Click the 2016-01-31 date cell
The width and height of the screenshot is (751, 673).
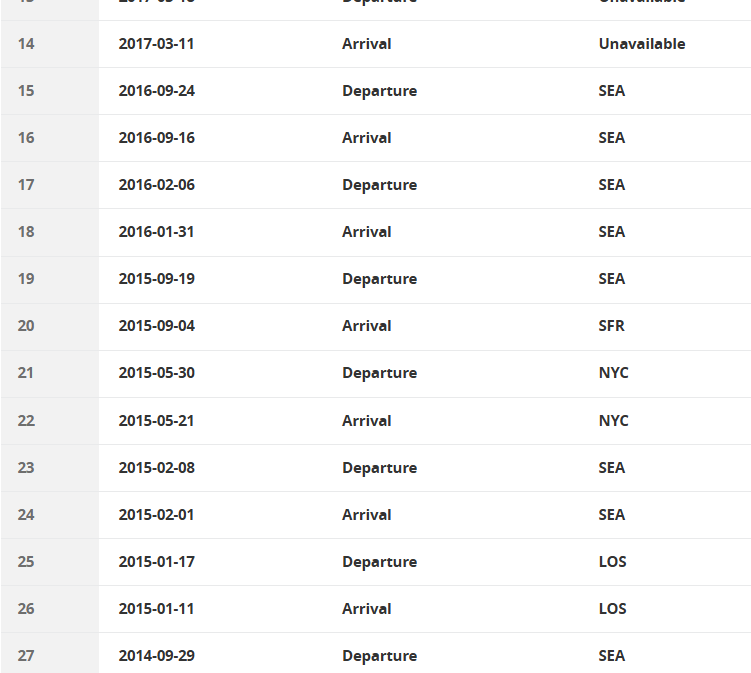click(x=156, y=232)
